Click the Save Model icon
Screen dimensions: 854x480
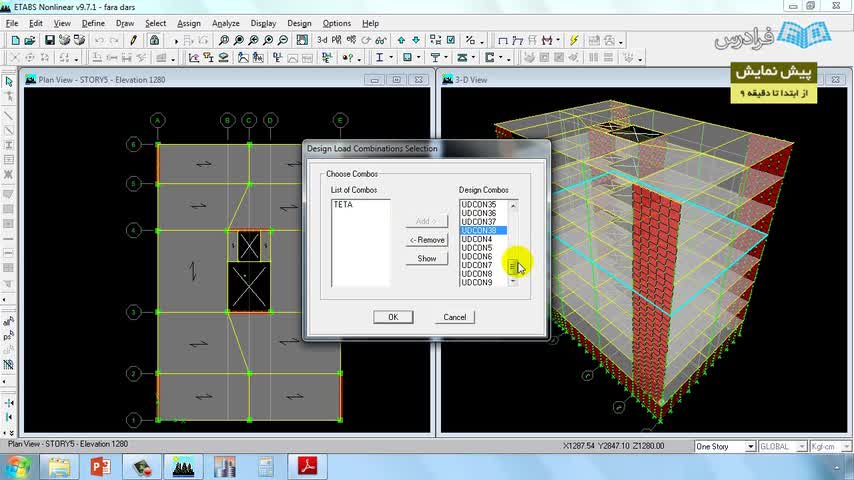[48, 40]
